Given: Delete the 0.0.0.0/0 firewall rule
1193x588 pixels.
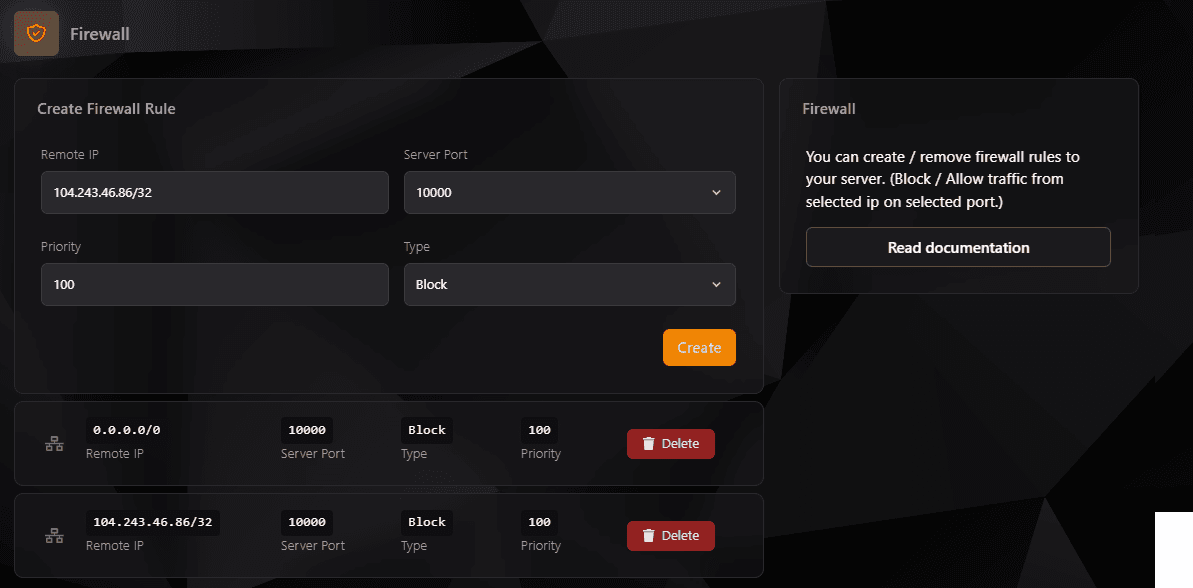Looking at the screenshot, I should coord(670,443).
